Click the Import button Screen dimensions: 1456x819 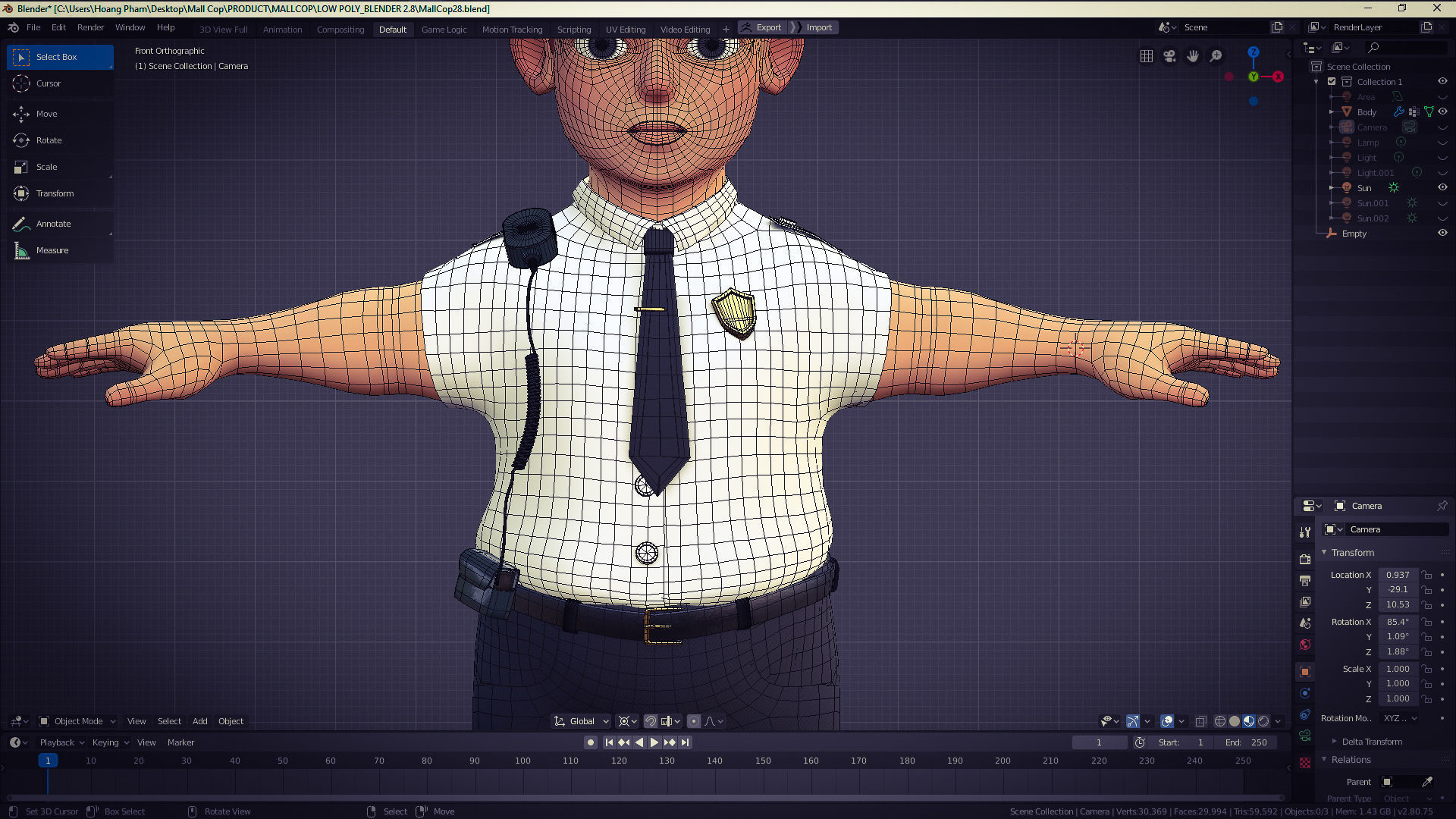pos(819,27)
